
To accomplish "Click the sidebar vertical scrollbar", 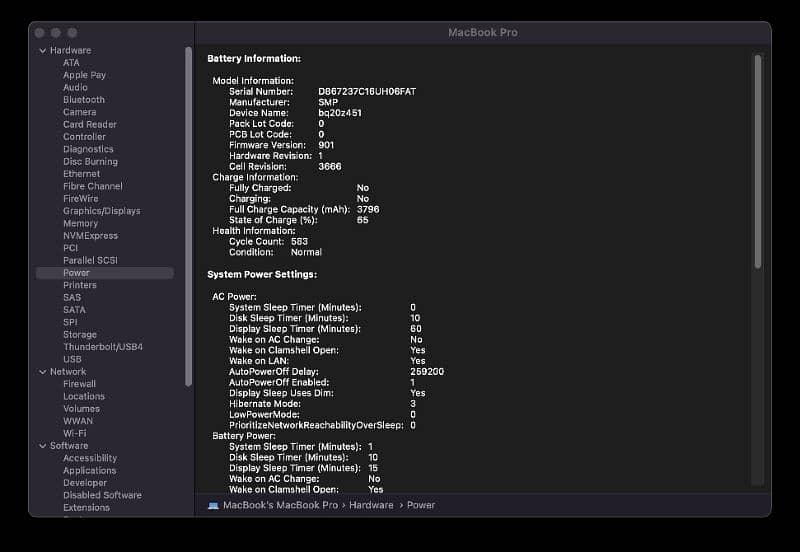I will point(188,215).
